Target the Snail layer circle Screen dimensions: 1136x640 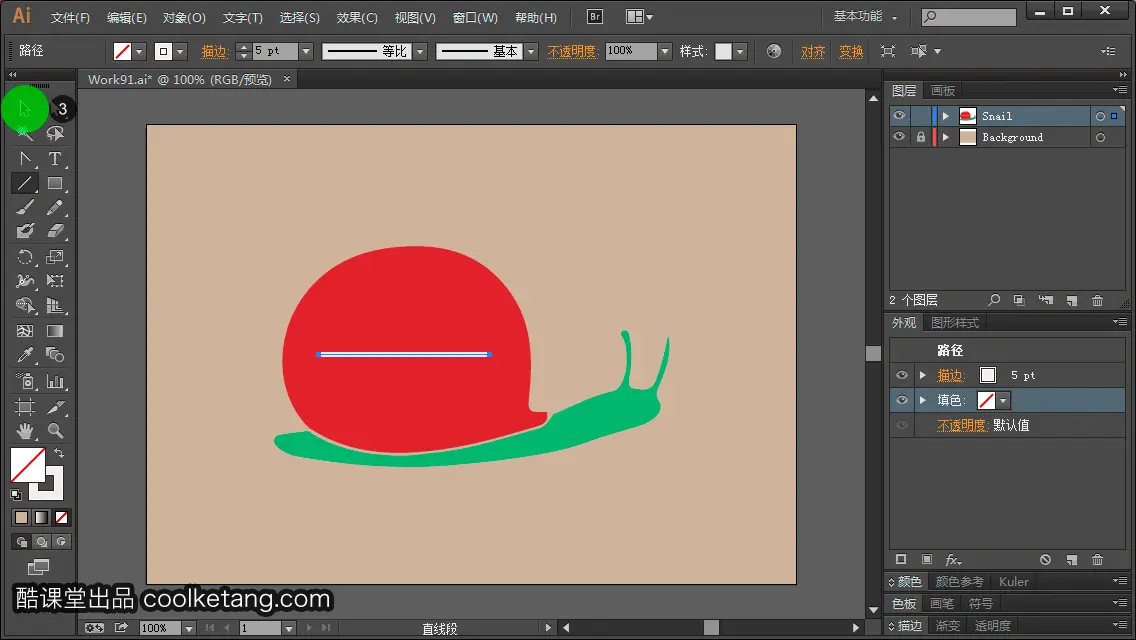pyautogui.click(x=1100, y=116)
